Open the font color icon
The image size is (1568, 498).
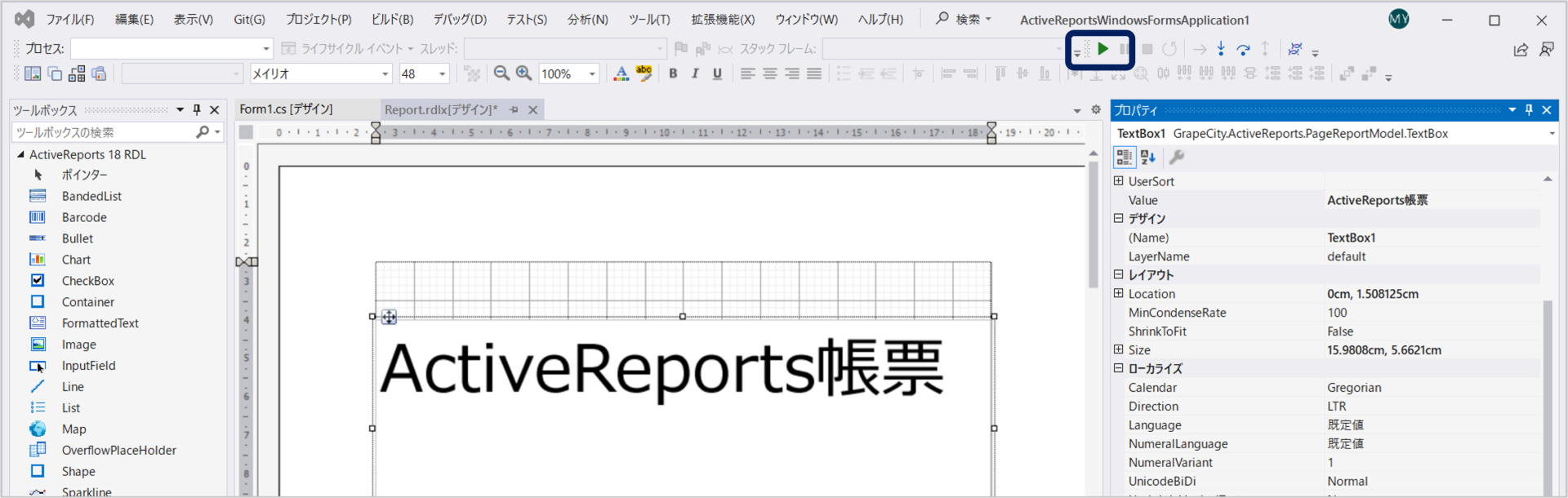(x=621, y=73)
